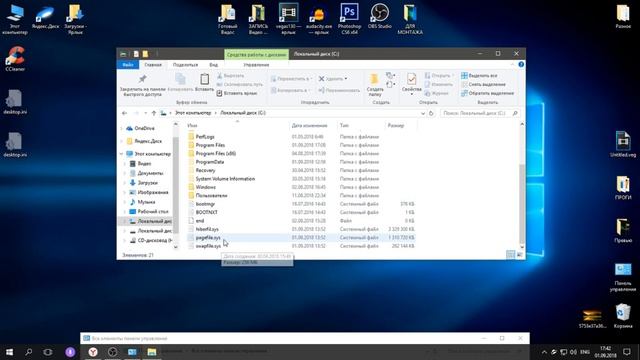
Task: Collapse Этот компьютер tree node
Action: coord(122,154)
